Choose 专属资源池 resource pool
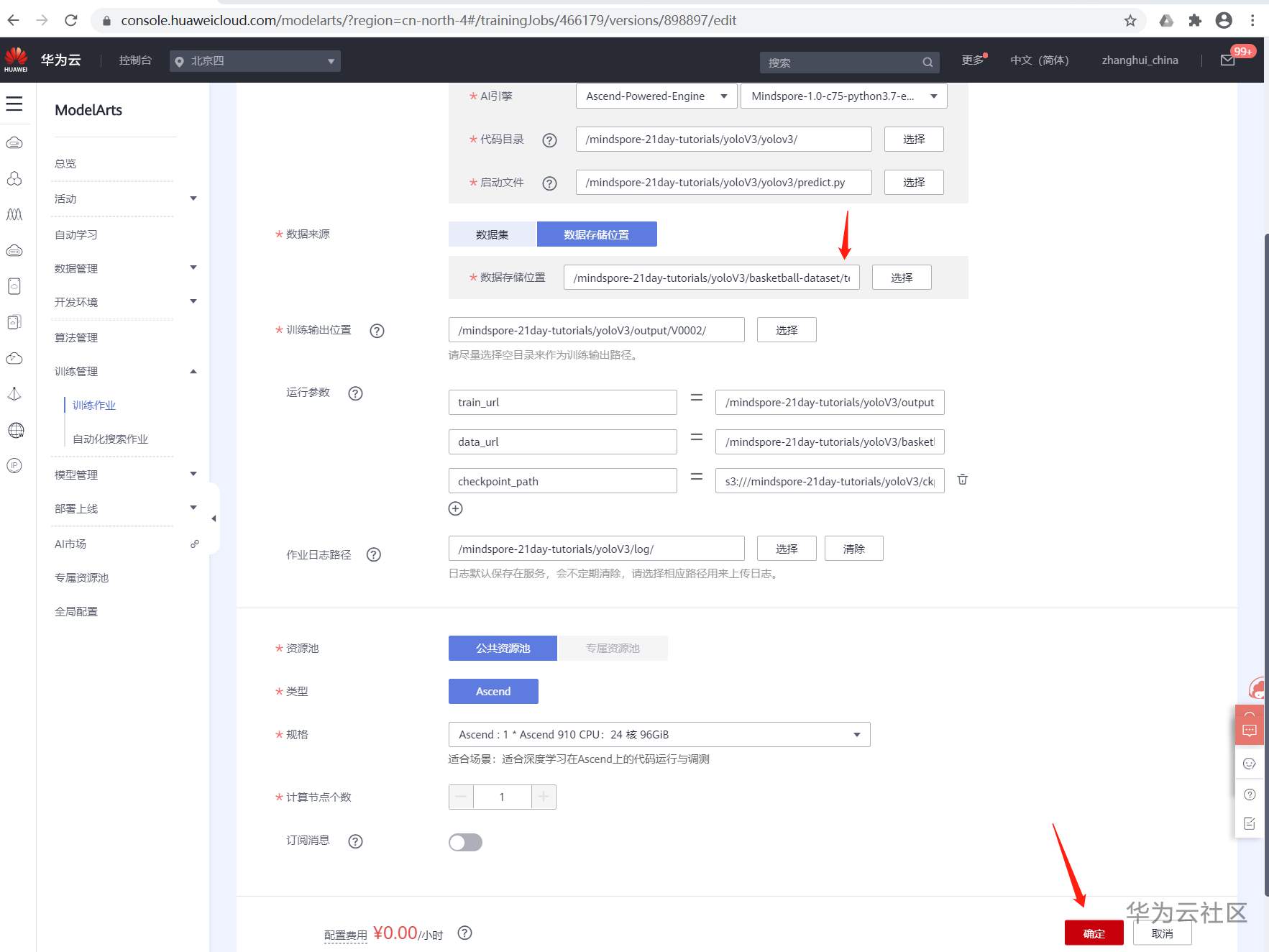 tap(613, 648)
